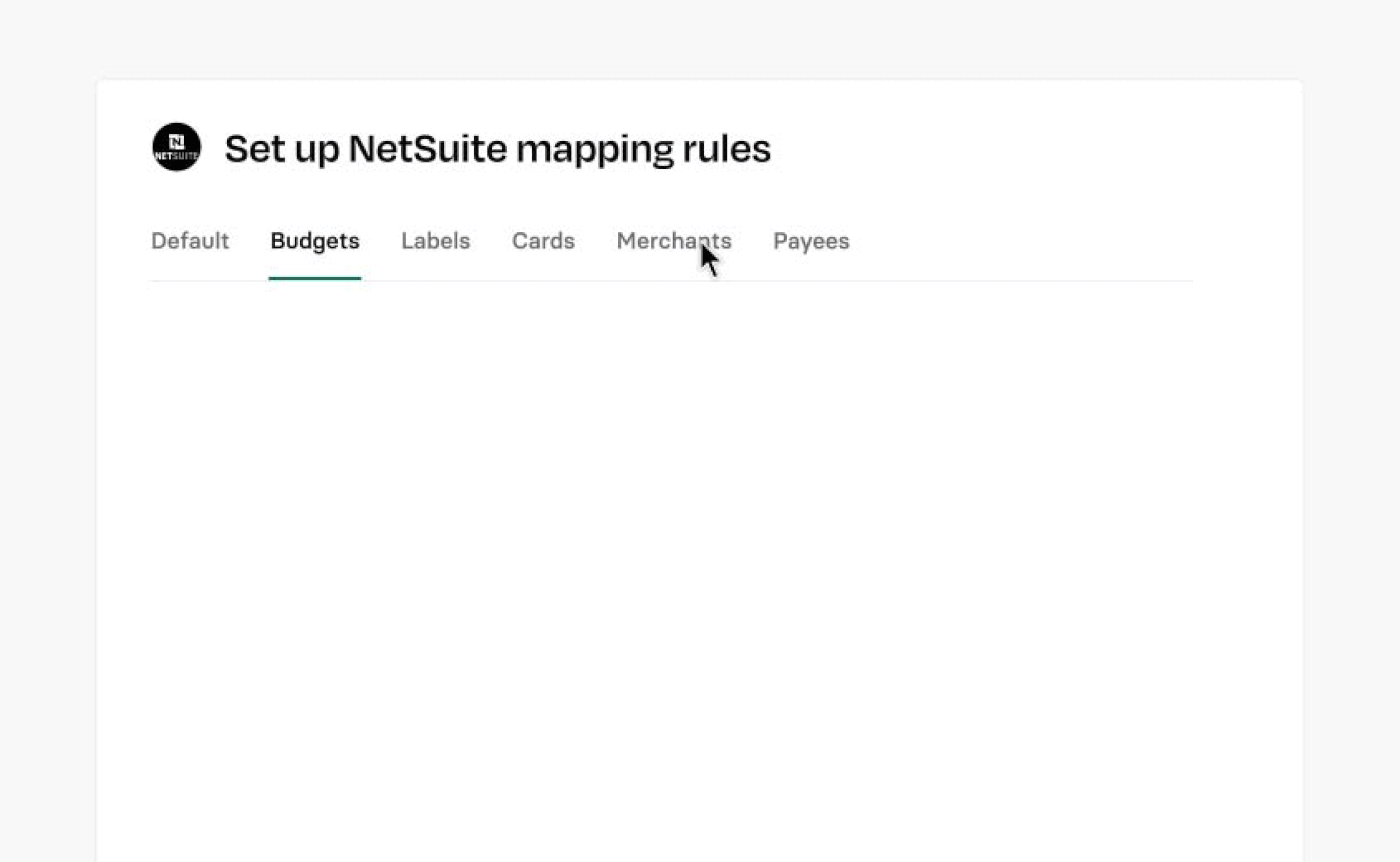The image size is (1400, 862).
Task: Click the 'Set up NetSuite mapping rules' heading
Action: pos(498,149)
